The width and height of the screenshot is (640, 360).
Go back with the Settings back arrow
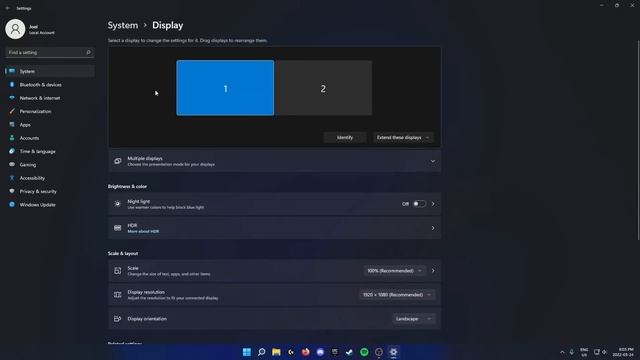coord(7,8)
